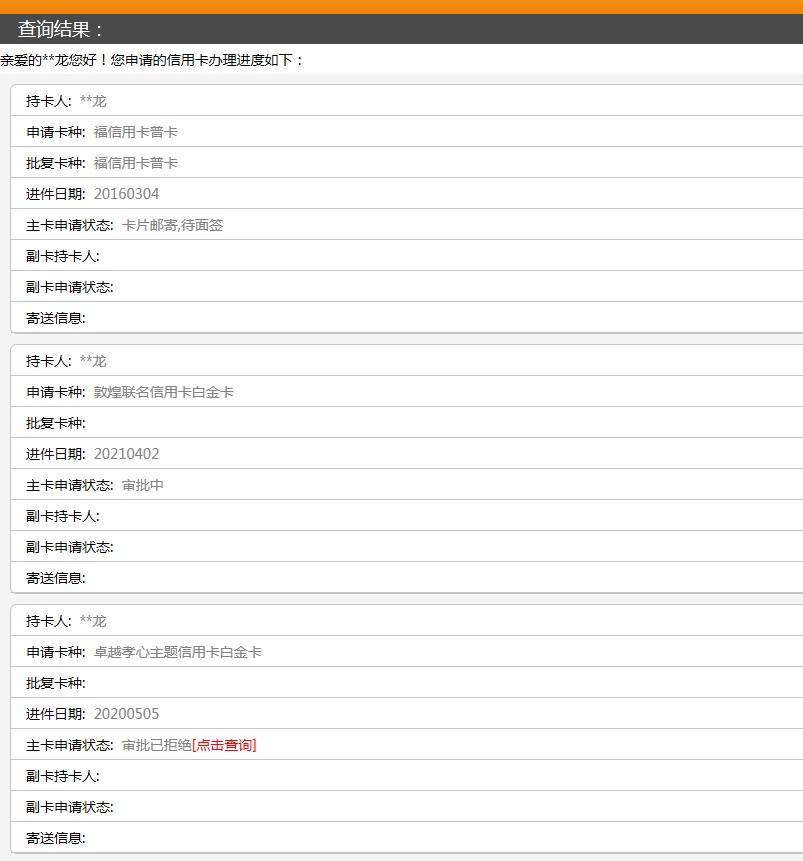This screenshot has height=861, width=803.
Task: Click the status text 审批中
Action: click(x=143, y=485)
